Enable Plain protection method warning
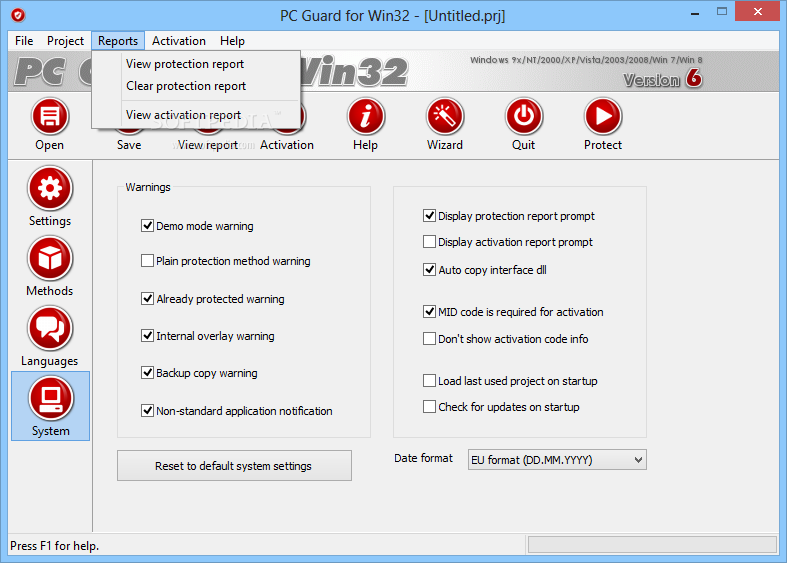 [147, 261]
